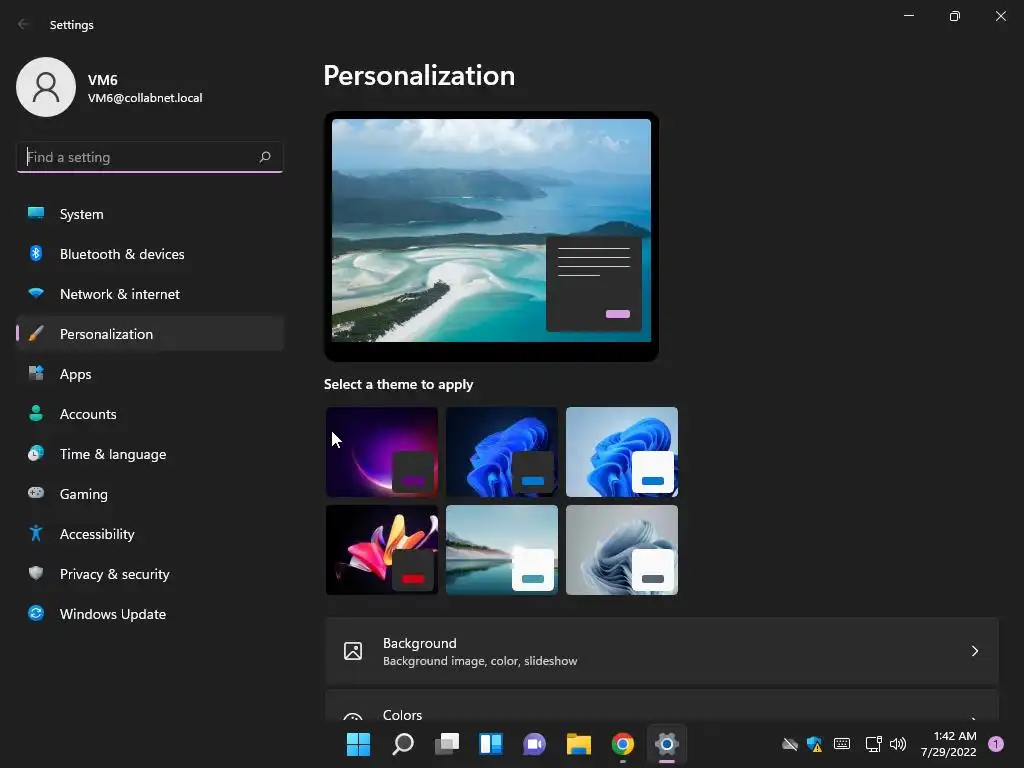Image resolution: width=1024 pixels, height=768 pixels.
Task: Apply the lake landscape theme
Action: tap(502, 550)
